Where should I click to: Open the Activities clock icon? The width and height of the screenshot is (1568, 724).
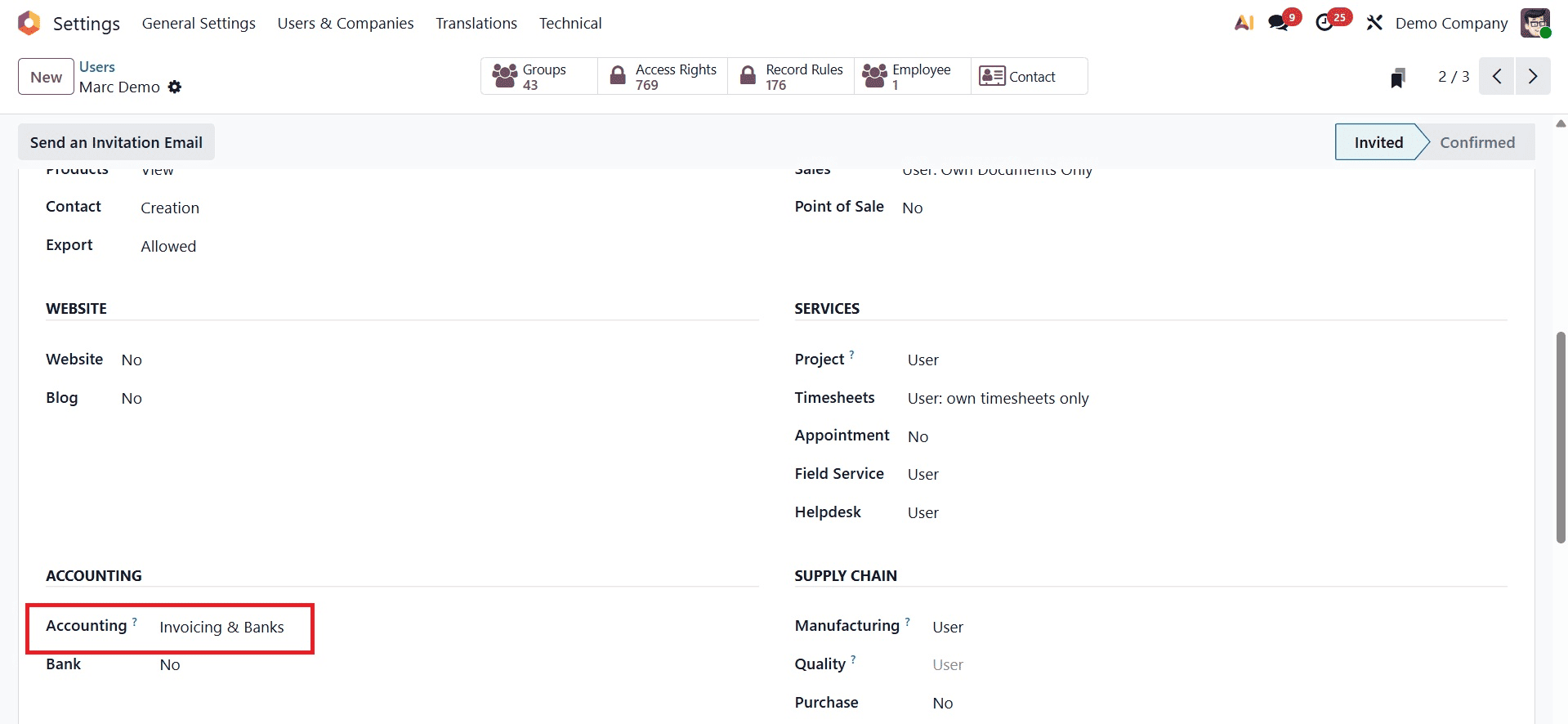click(x=1326, y=23)
